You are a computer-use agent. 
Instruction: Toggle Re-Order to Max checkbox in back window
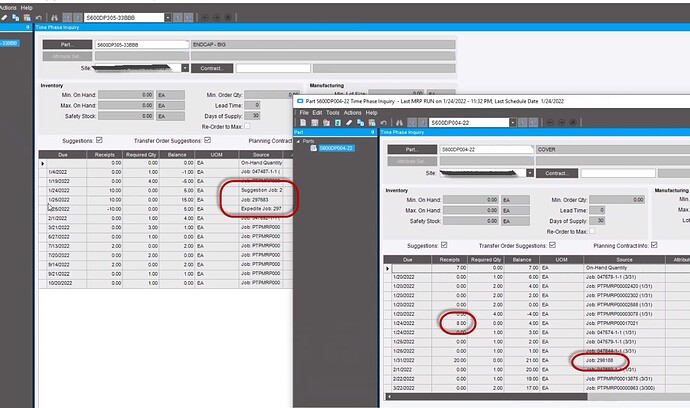247,126
